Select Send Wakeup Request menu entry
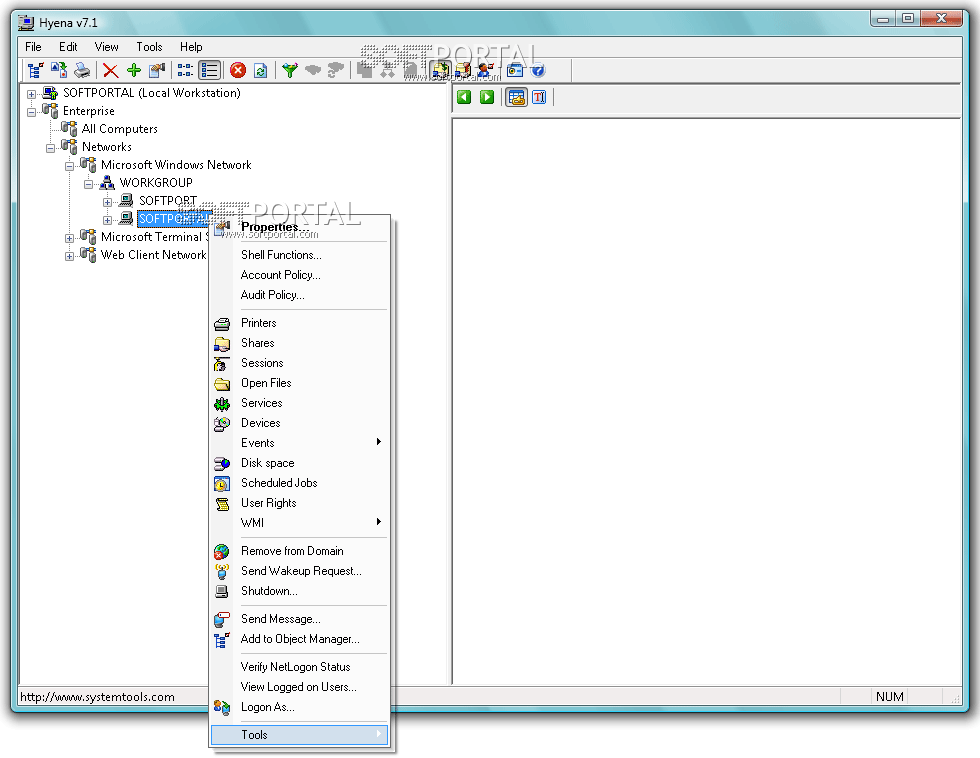This screenshot has height=758, width=980. pos(300,571)
